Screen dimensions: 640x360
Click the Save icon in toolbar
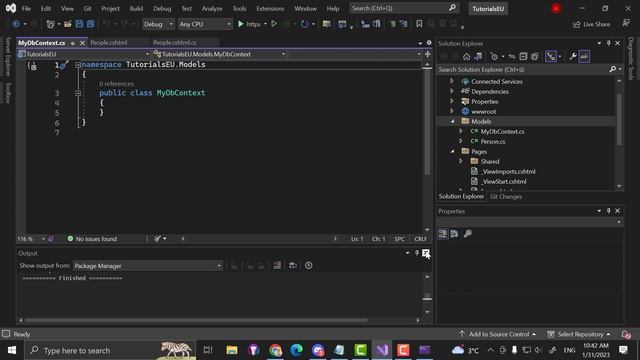tap(79, 24)
